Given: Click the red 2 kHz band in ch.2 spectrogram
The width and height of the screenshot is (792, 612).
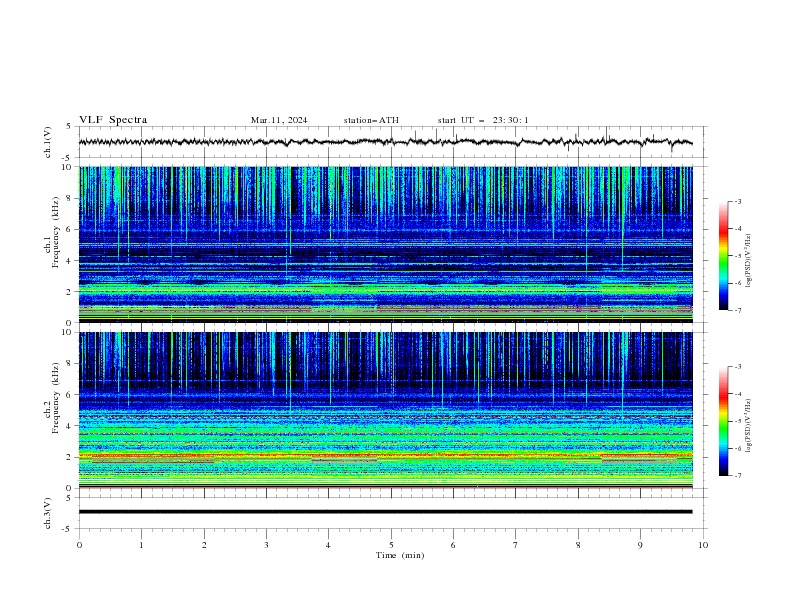Looking at the screenshot, I should 385,455.
